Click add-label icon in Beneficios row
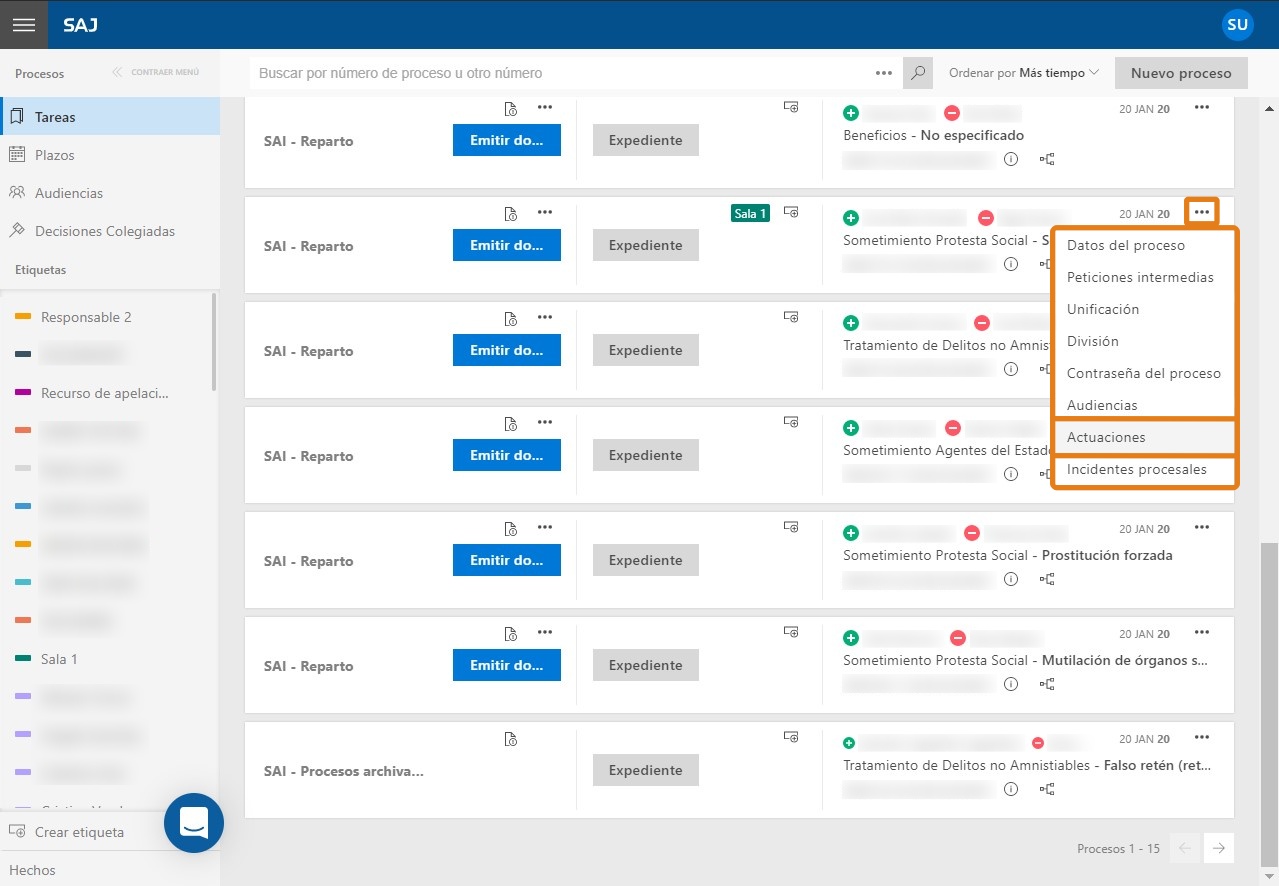Viewport: 1279px width, 886px height. (x=791, y=107)
